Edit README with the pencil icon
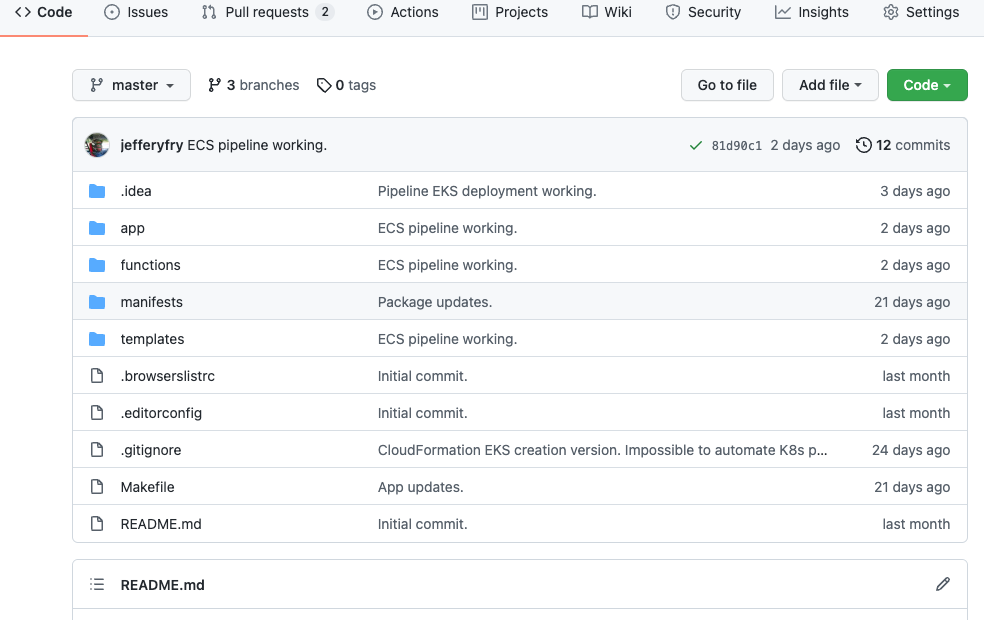The width and height of the screenshot is (984, 620). pos(943,584)
